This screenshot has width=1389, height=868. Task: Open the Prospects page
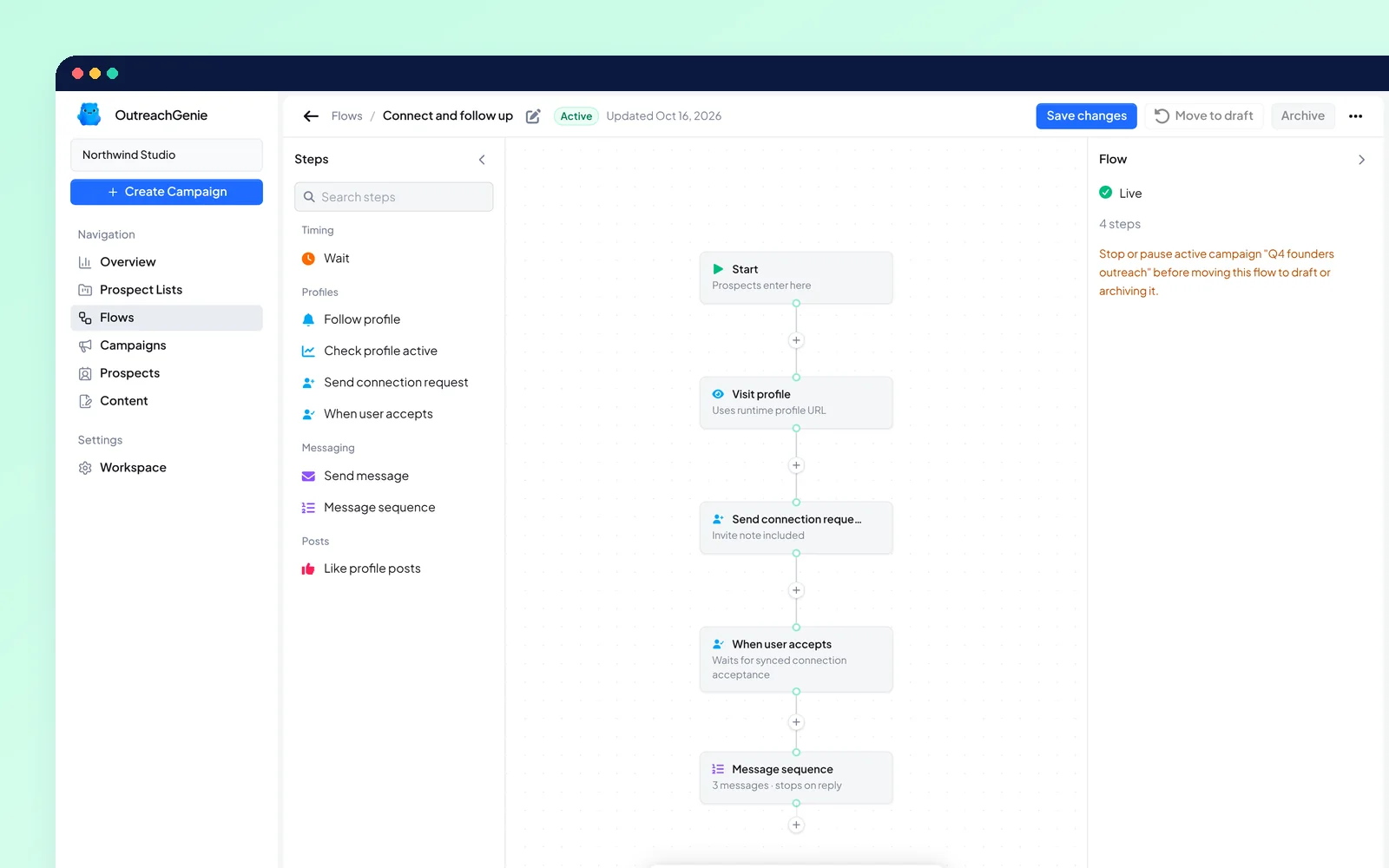coord(167,373)
